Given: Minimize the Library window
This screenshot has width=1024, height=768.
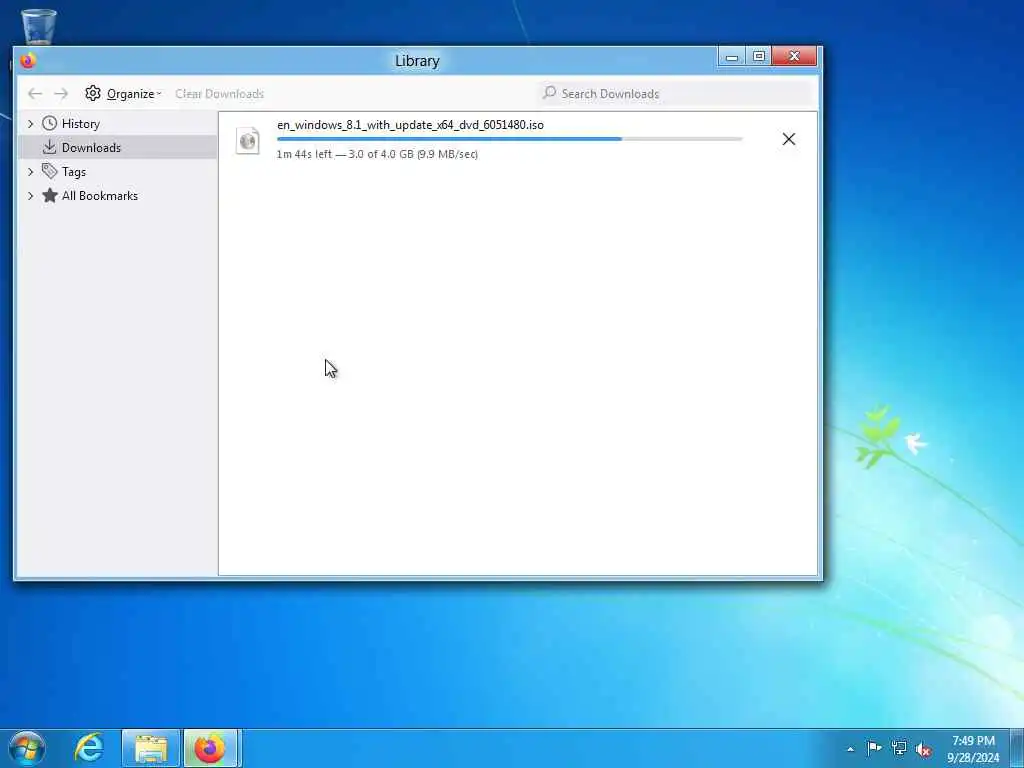Looking at the screenshot, I should (732, 57).
